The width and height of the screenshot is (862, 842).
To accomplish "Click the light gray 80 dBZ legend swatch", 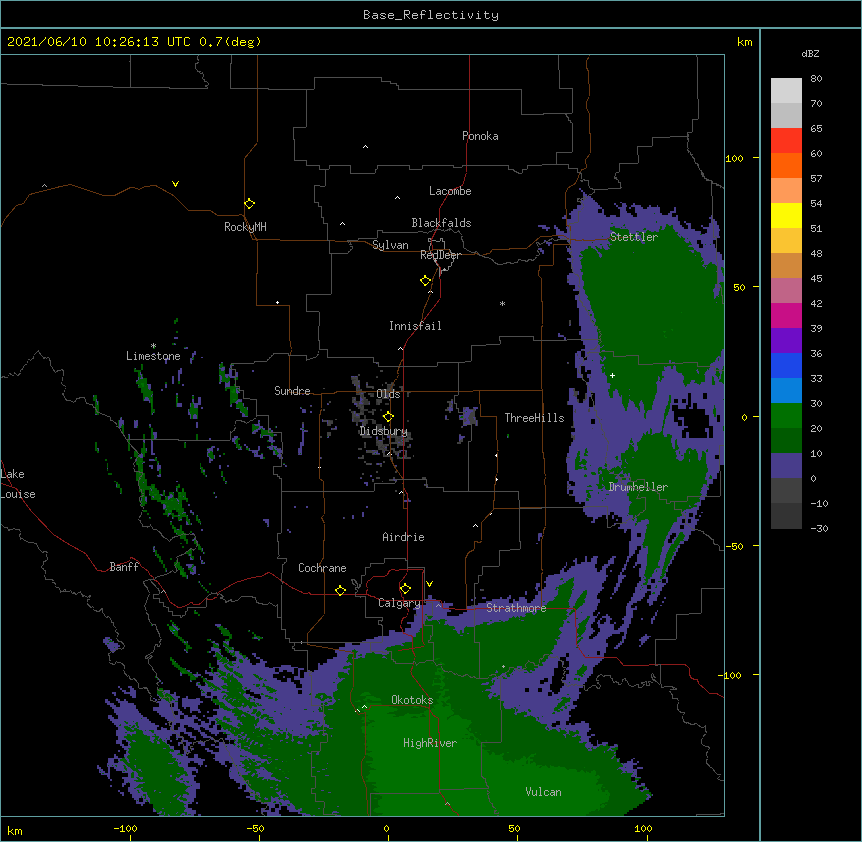I will click(786, 90).
